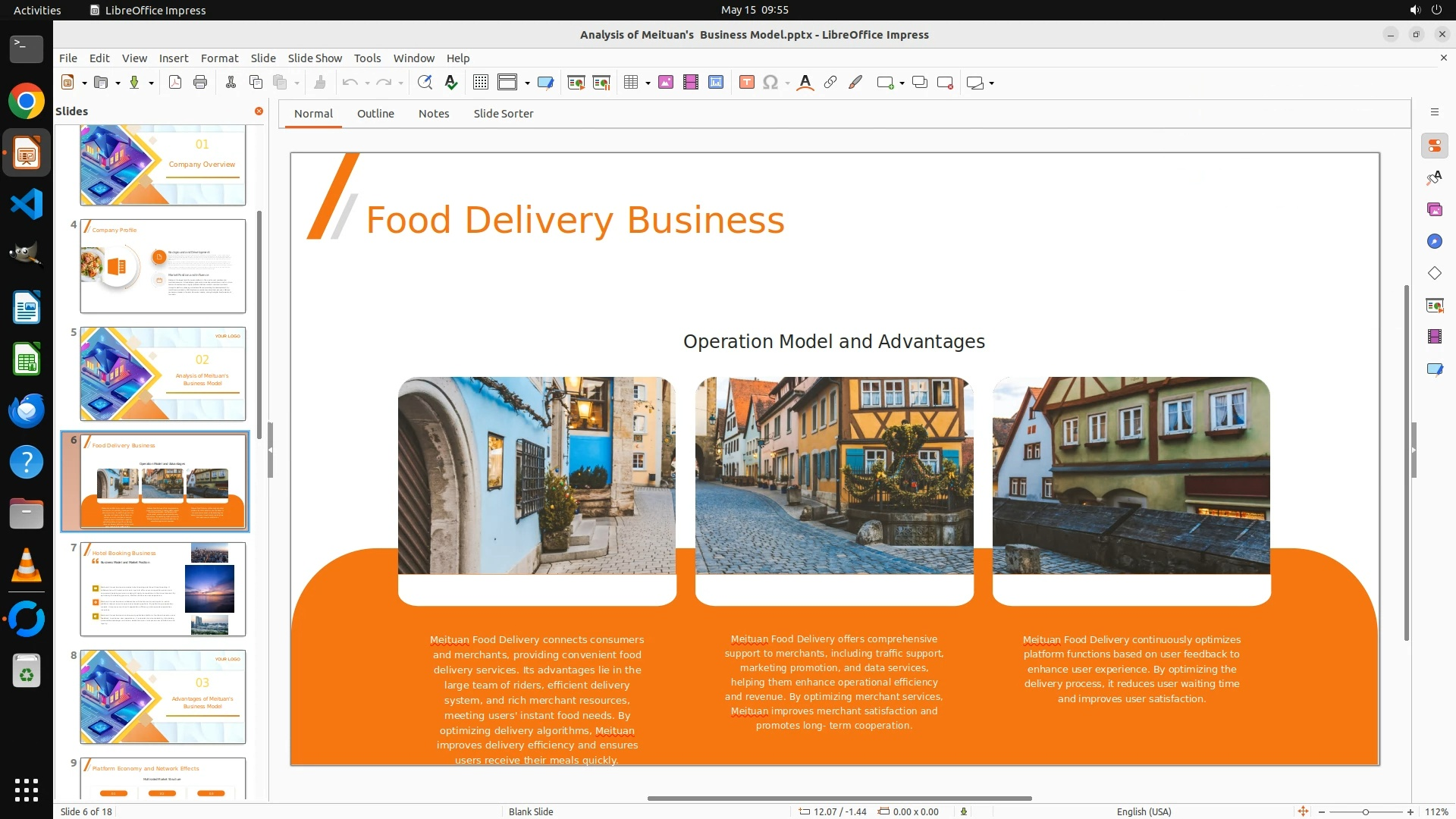The height and width of the screenshot is (819, 1456).
Task: Switch to the Slide Sorter tab
Action: [503, 114]
